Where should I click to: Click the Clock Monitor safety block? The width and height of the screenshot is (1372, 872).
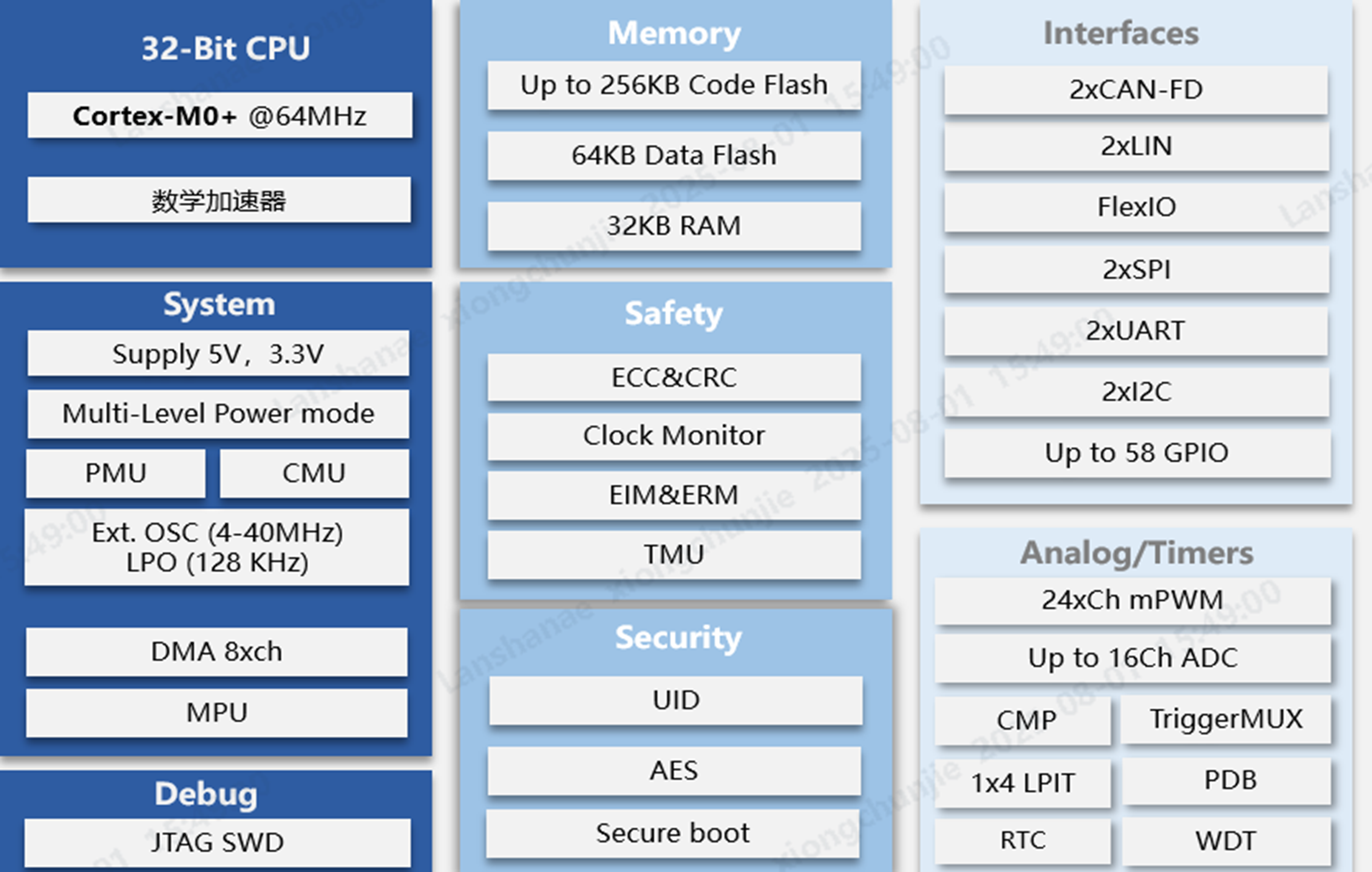point(674,436)
